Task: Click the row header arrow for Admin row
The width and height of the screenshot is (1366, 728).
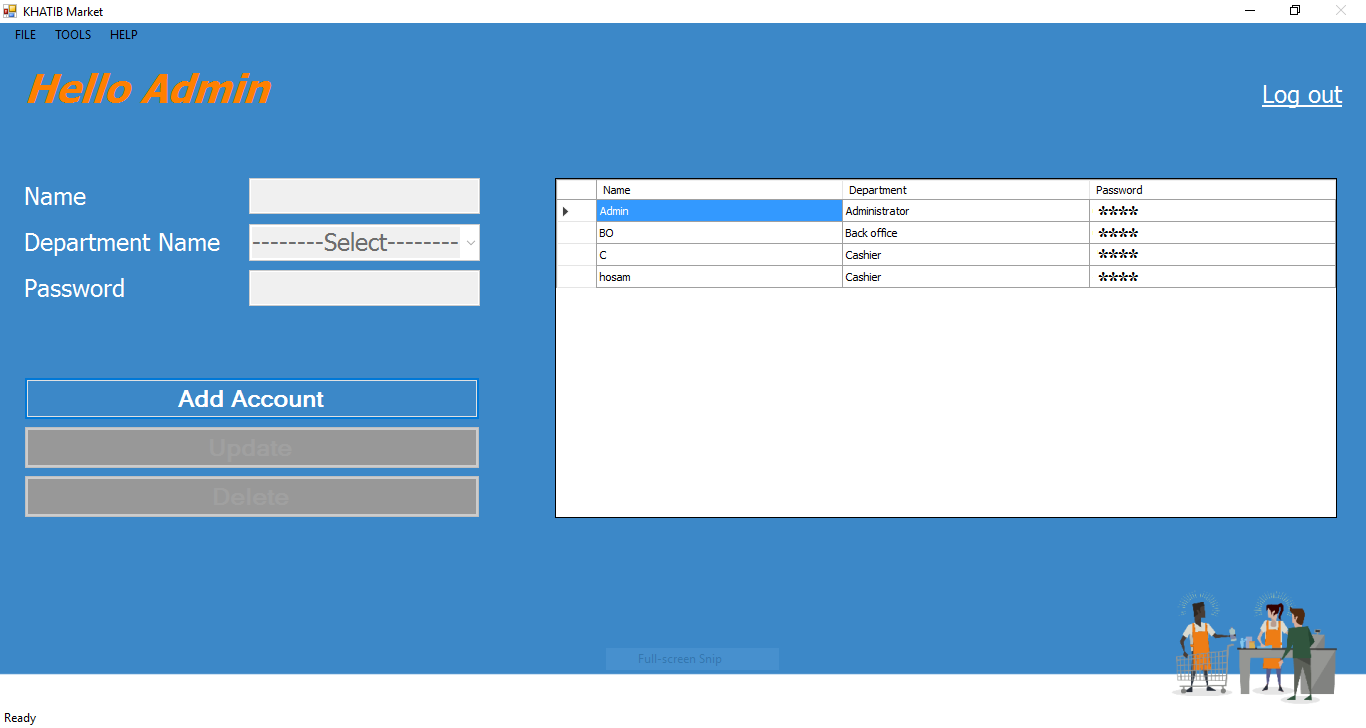Action: pos(576,211)
